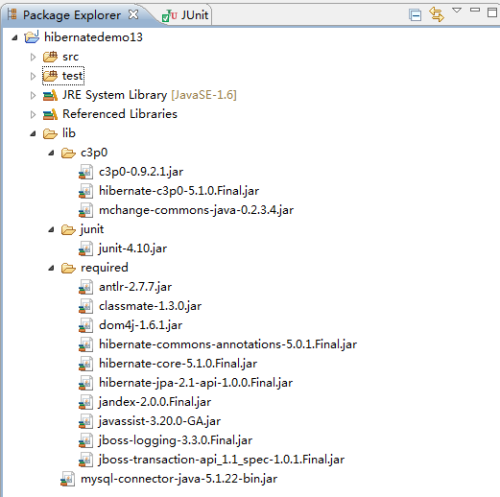Select classmate-1.3.0.jar file name
Viewport: 500px width, 497px height.
pyautogui.click(x=150, y=306)
